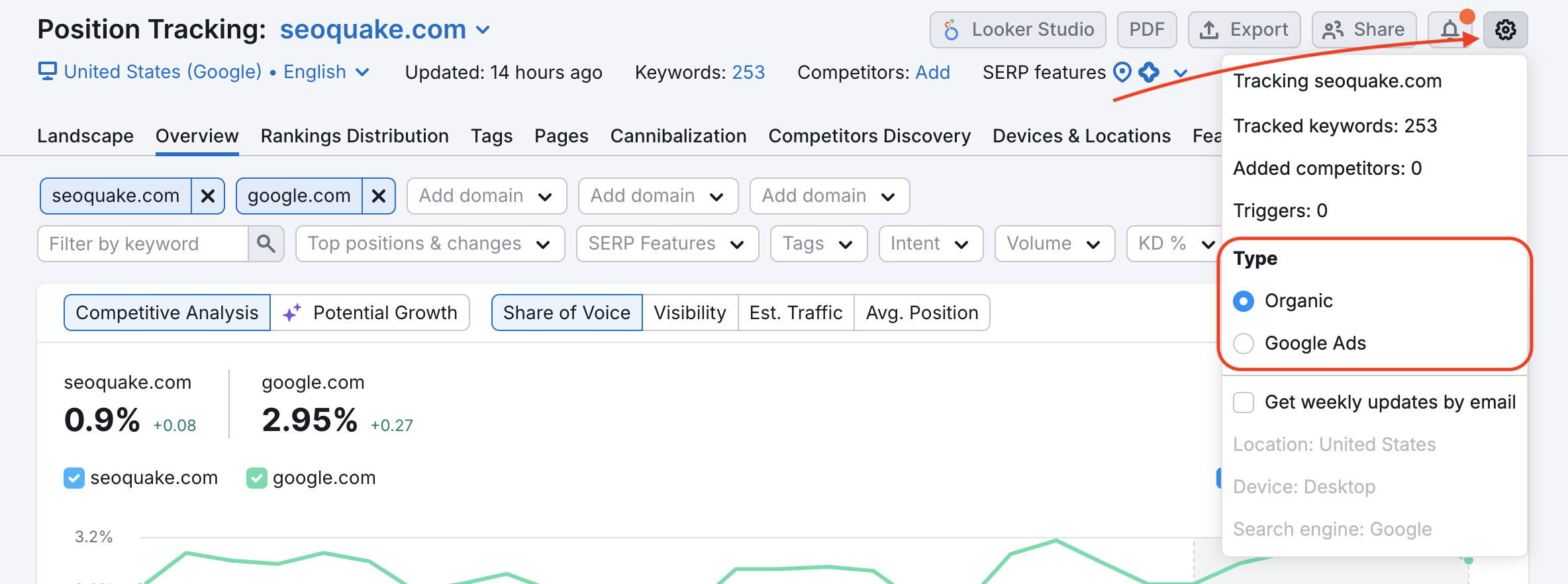Click the desktop device icon near United States

pyautogui.click(x=47, y=72)
